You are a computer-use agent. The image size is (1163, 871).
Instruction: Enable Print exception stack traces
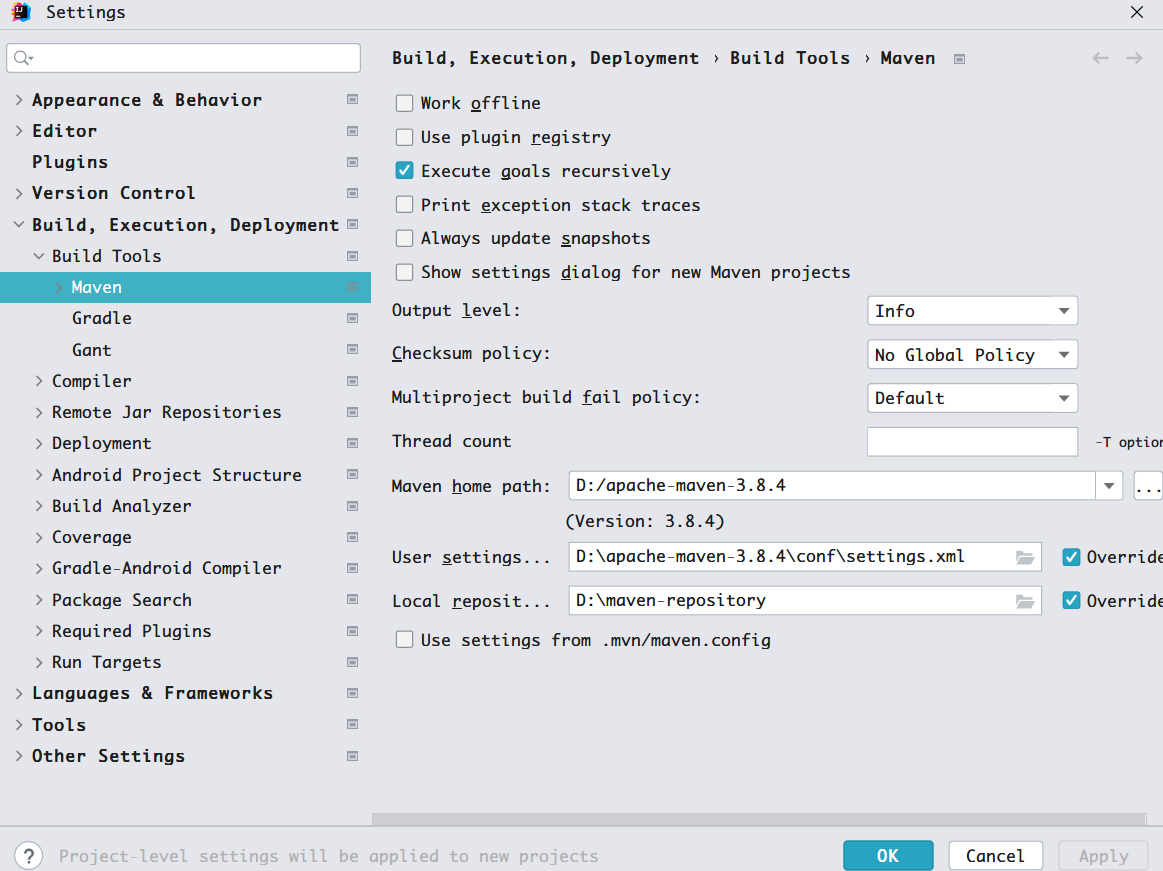click(x=404, y=205)
